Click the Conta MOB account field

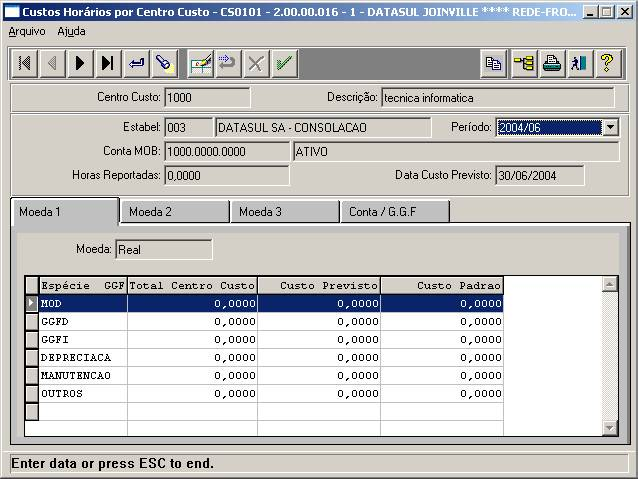(227, 151)
